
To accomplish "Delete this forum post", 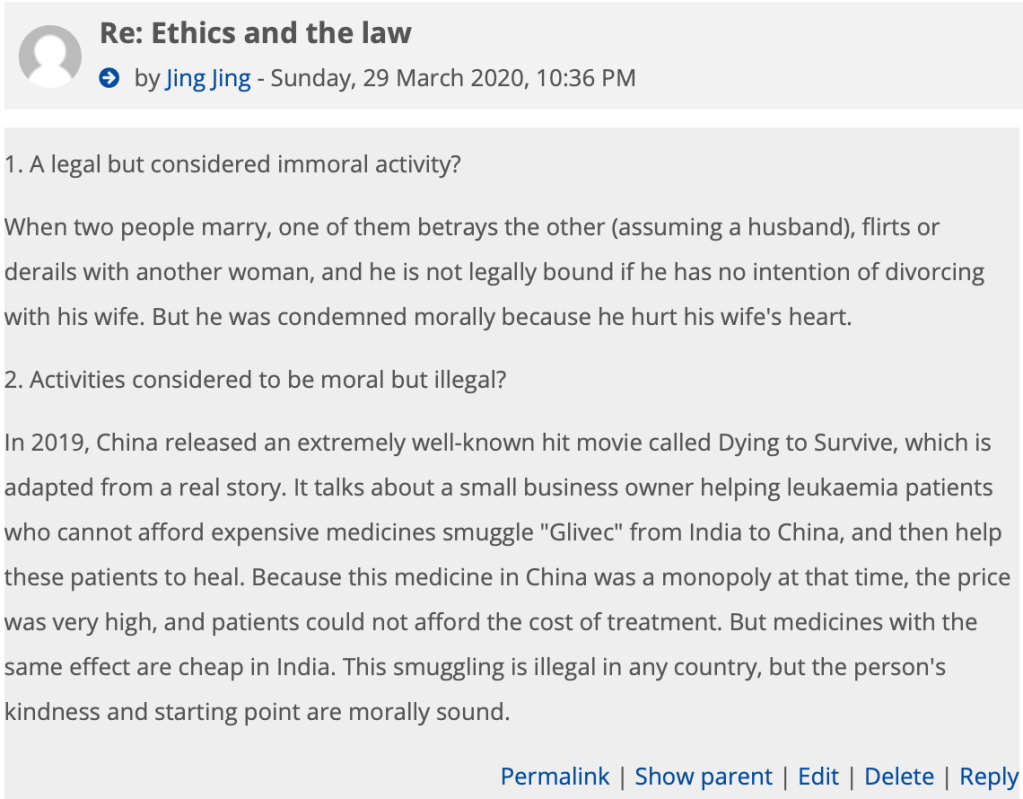I will coord(899,776).
